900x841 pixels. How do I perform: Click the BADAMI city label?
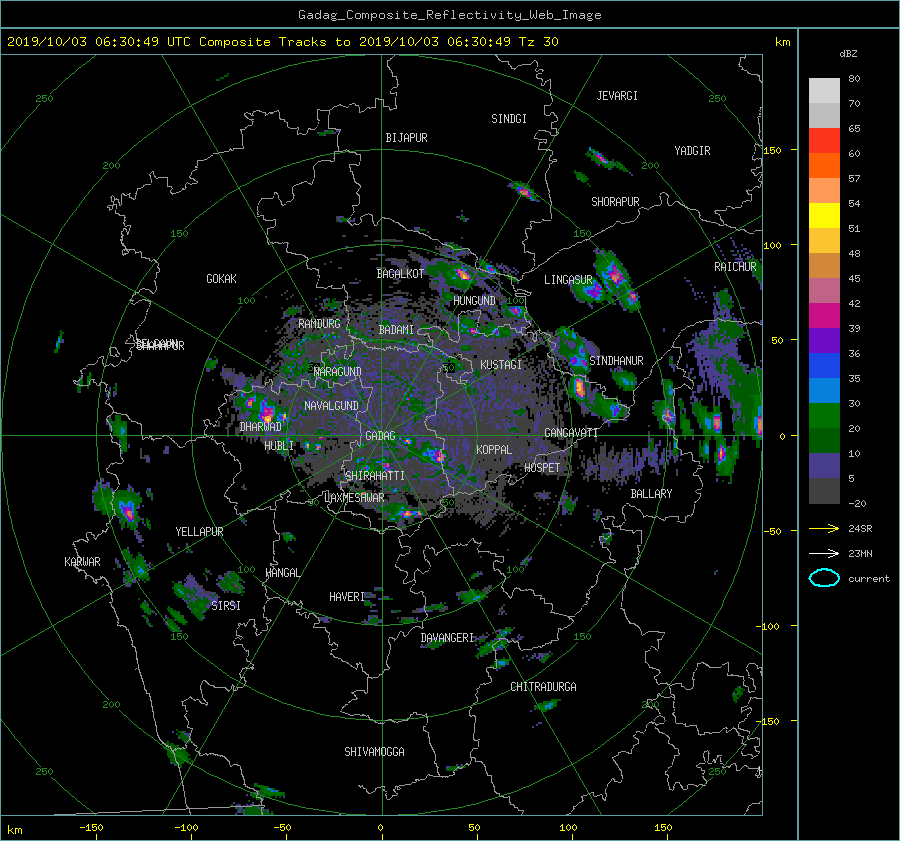[396, 330]
